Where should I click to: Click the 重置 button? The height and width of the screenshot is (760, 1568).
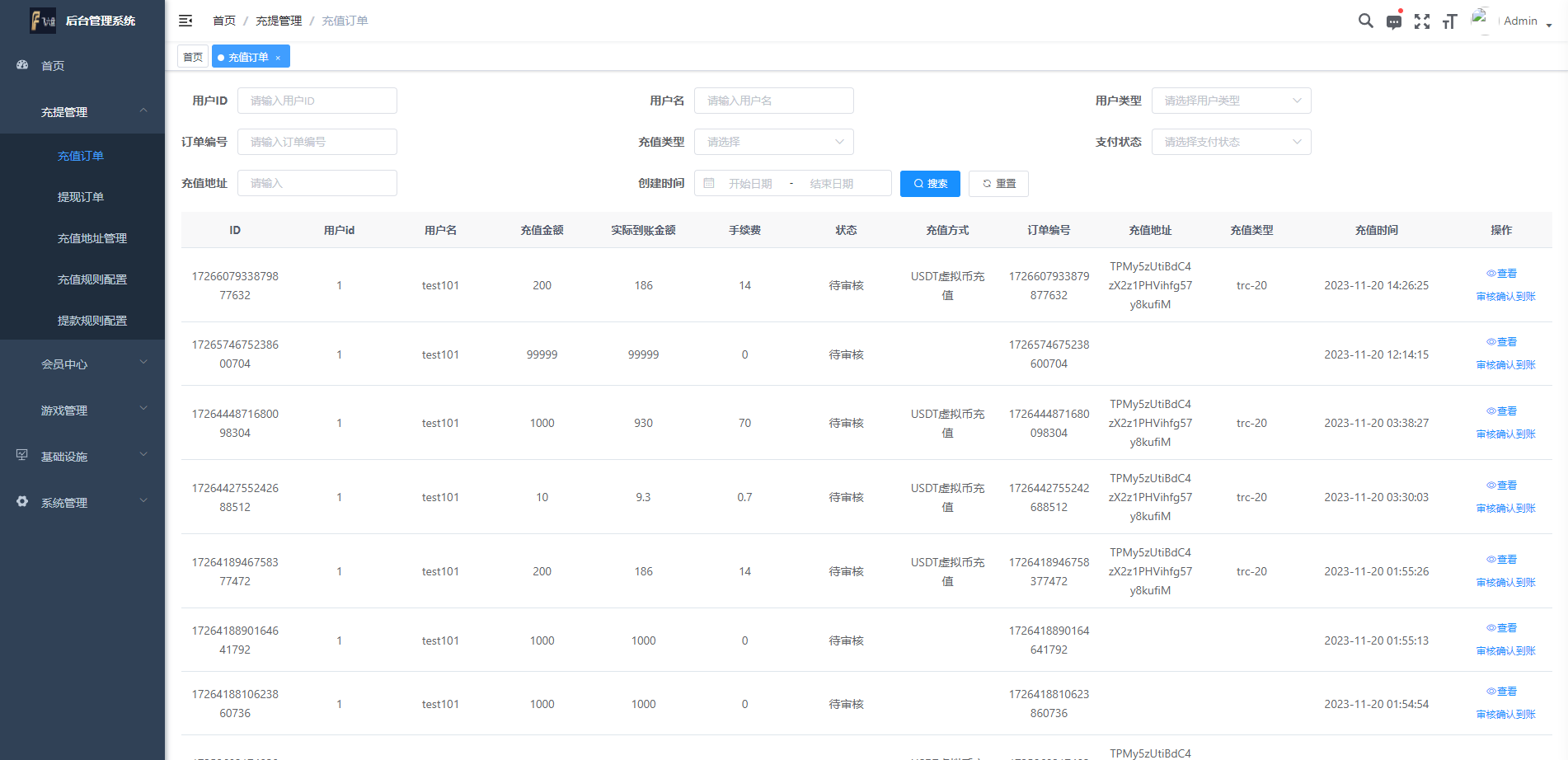[998, 183]
